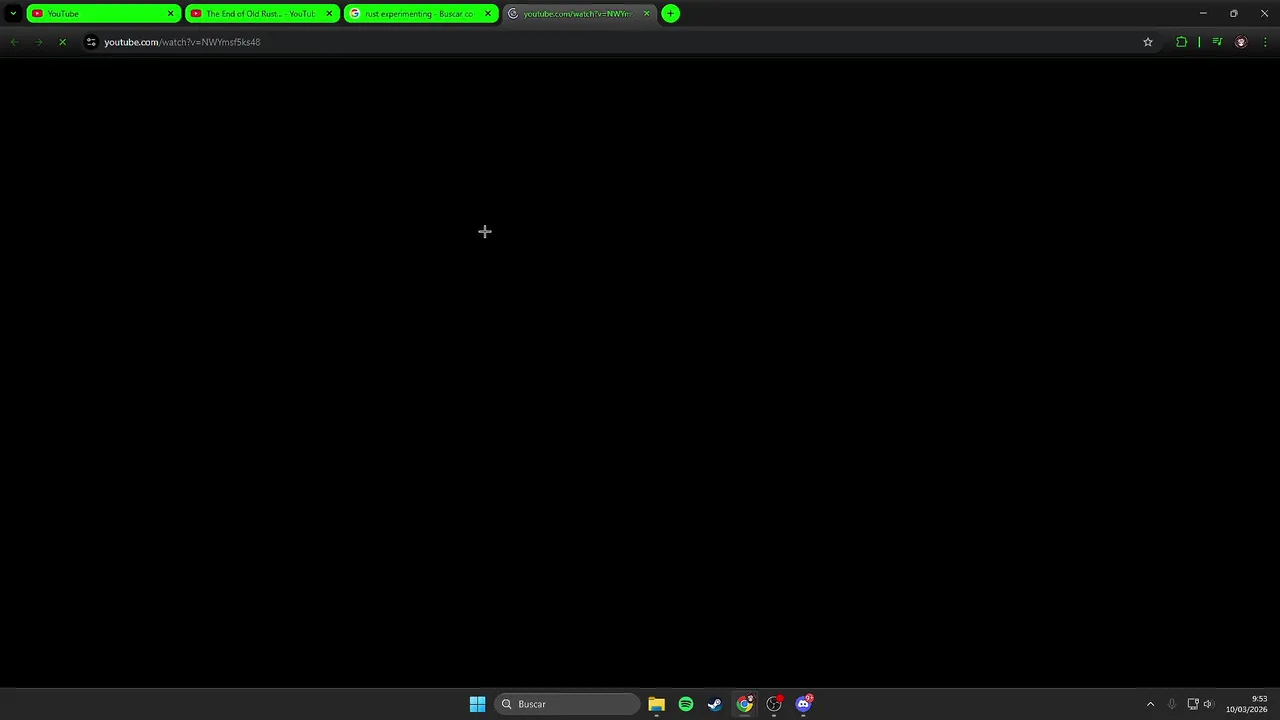Viewport: 1280px width, 720px height.
Task: Open The End of Old Rust tab
Action: click(262, 13)
